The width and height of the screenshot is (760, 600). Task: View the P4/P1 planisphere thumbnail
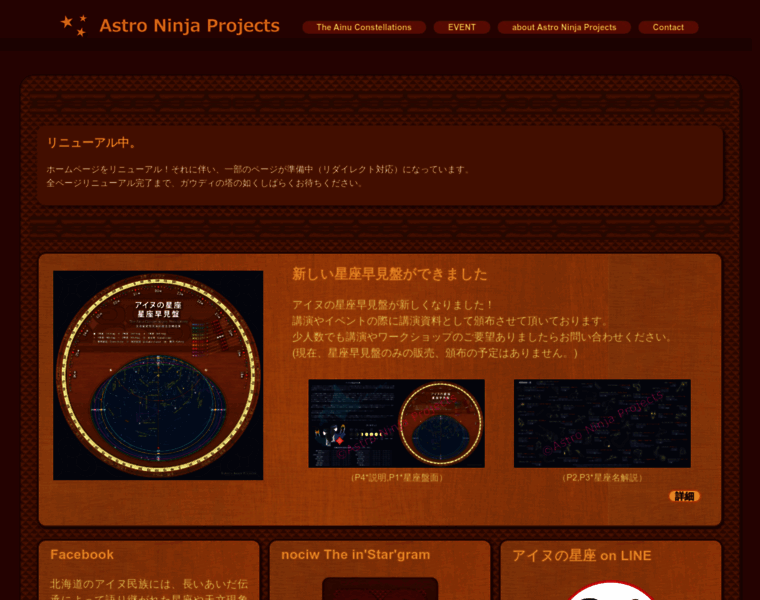pyautogui.click(x=396, y=424)
